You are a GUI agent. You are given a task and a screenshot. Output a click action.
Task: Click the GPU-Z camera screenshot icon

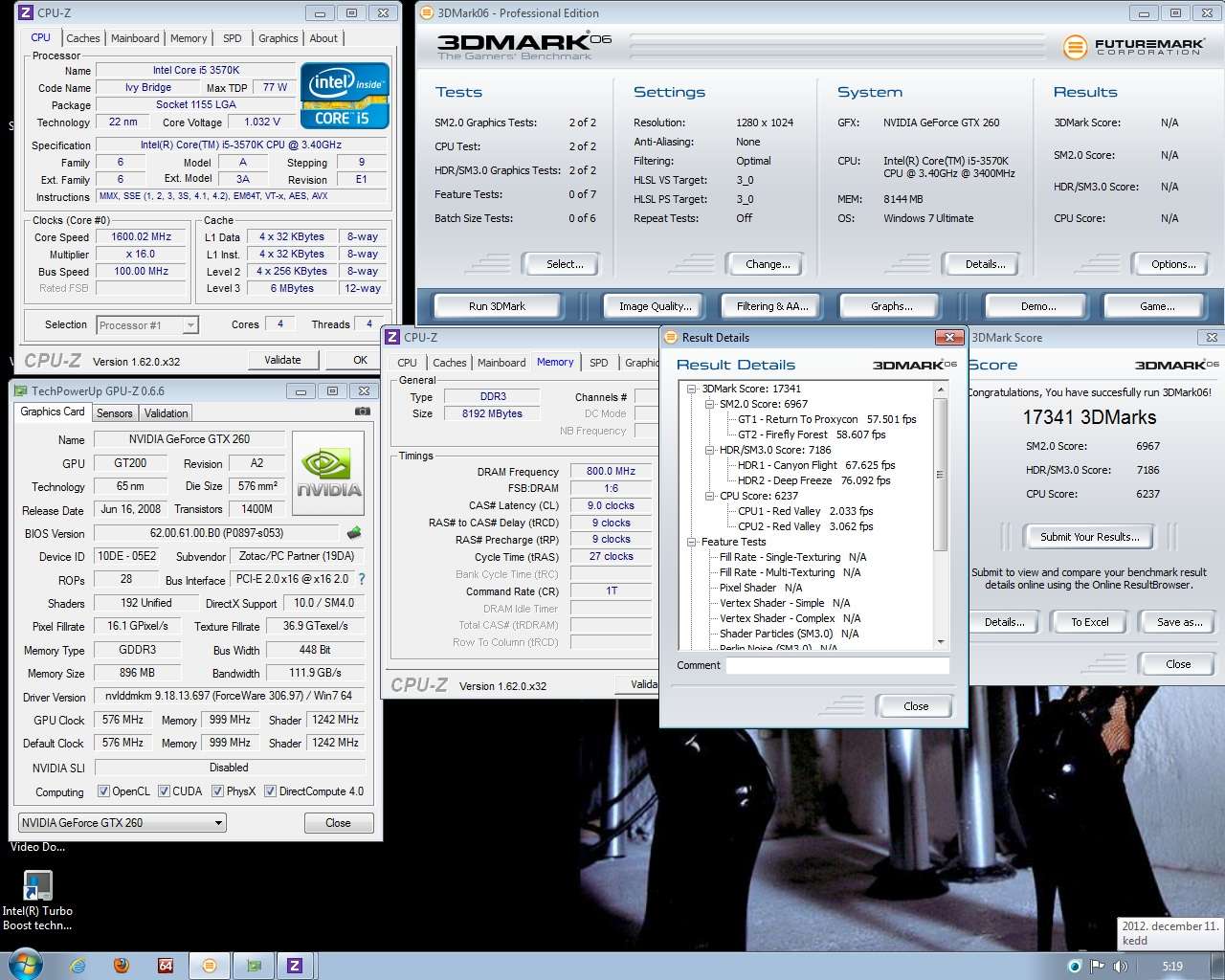tap(363, 412)
